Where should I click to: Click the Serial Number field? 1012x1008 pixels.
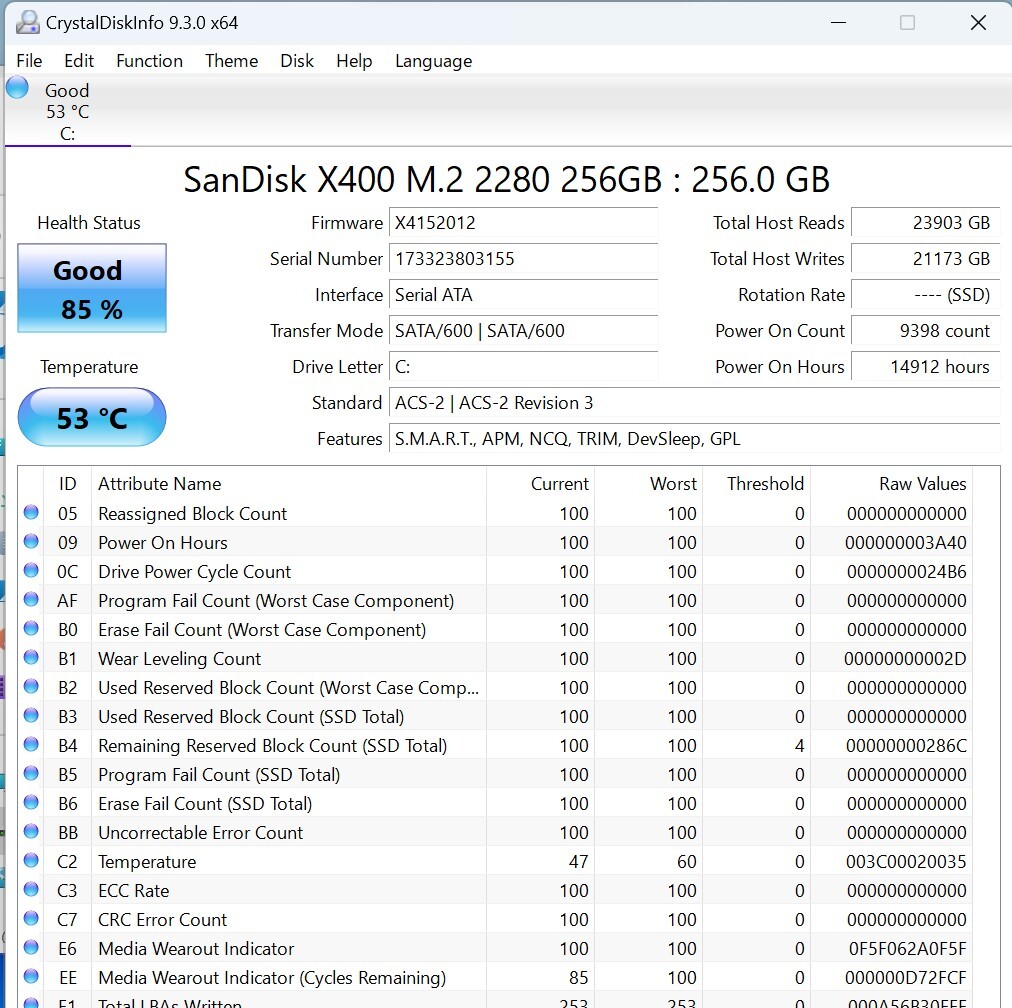coord(523,259)
